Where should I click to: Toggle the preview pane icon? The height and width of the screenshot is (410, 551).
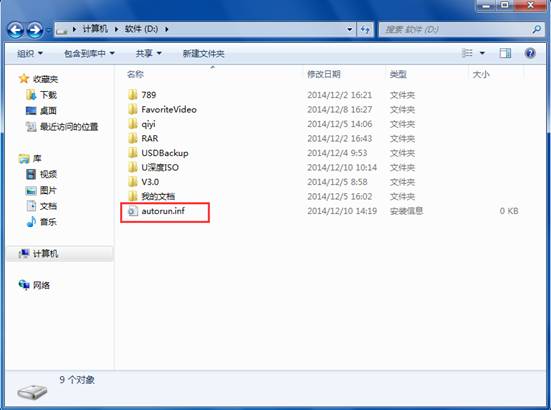tap(505, 53)
